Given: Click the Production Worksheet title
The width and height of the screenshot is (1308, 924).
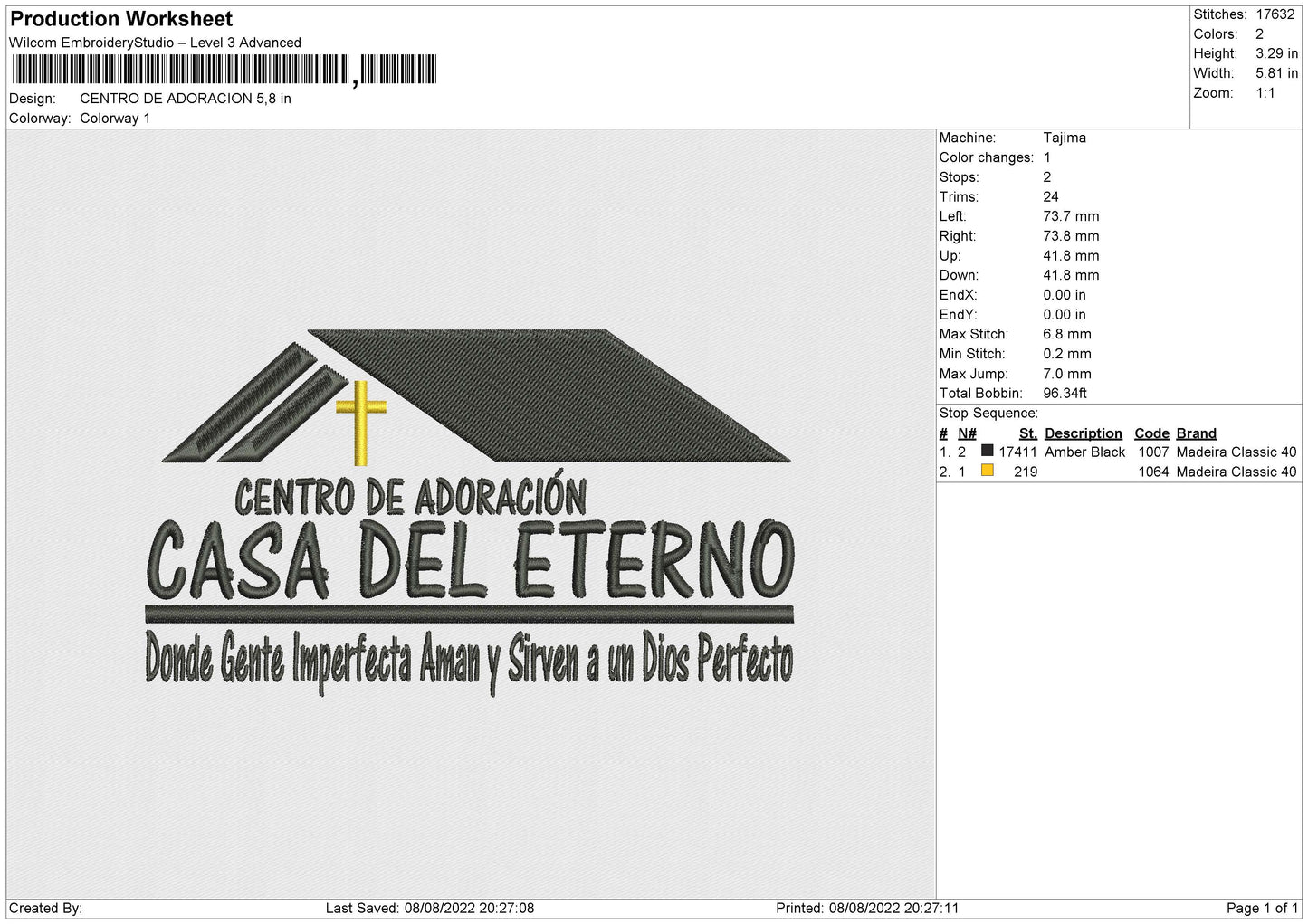Looking at the screenshot, I should (x=121, y=19).
